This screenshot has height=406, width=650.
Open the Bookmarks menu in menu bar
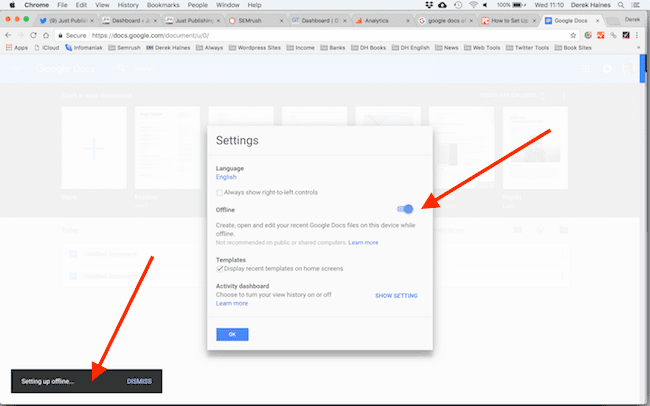pyautogui.click(x=163, y=5)
